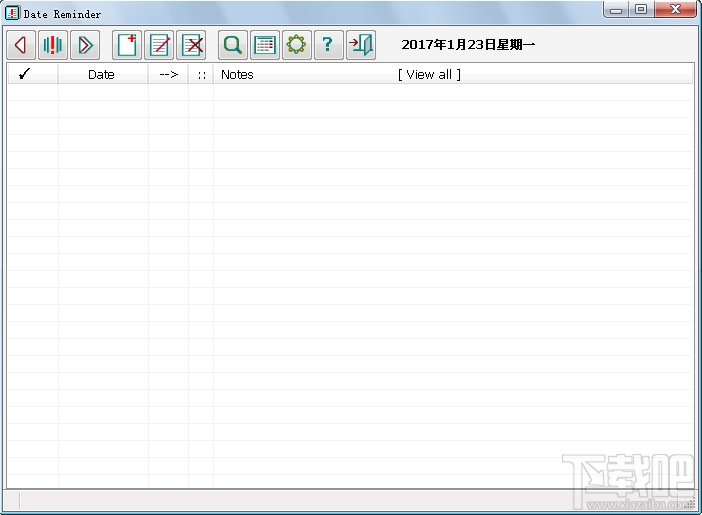Close the Date Reminder window
This screenshot has width=702, height=515.
(x=676, y=9)
